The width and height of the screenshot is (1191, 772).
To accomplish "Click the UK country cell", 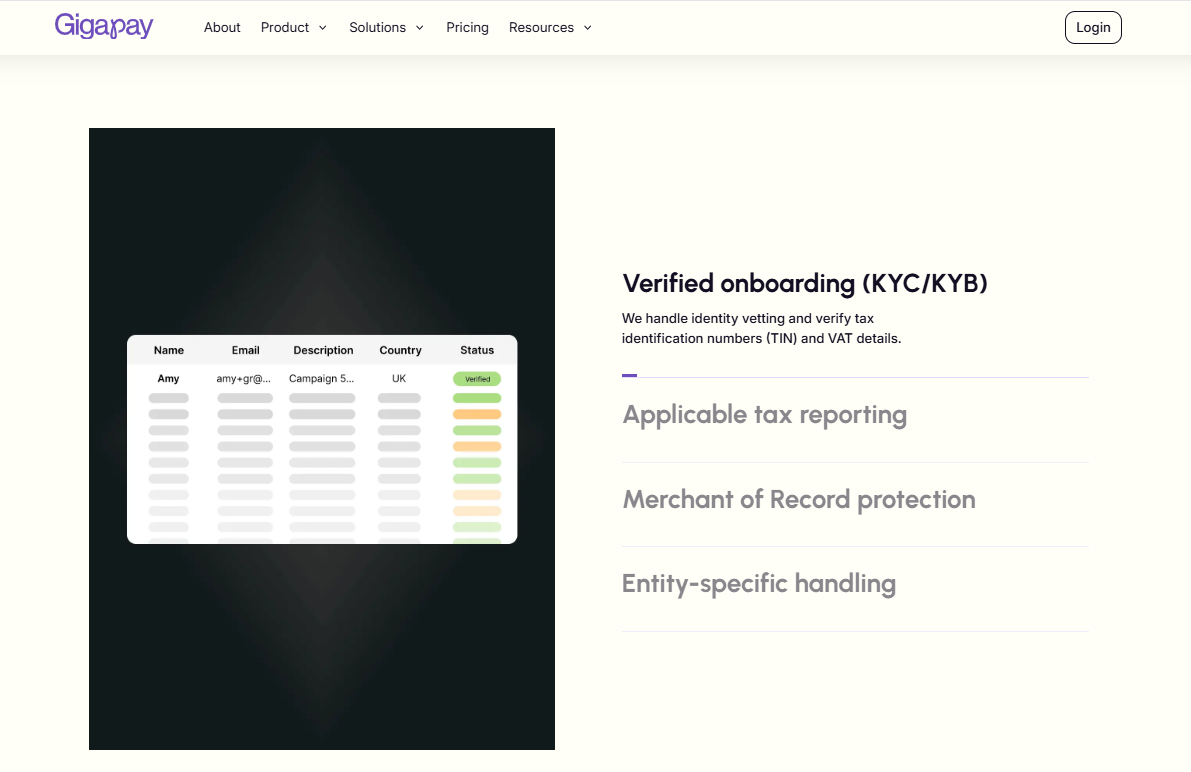I will [399, 378].
